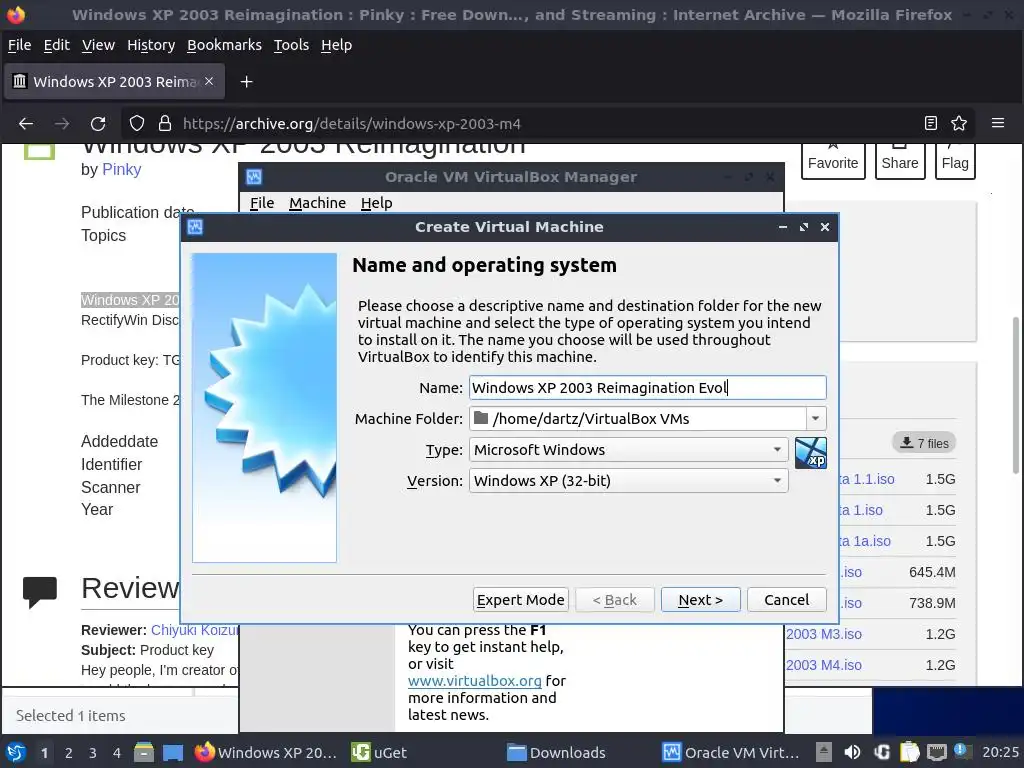The image size is (1024, 768).
Task: Open Machine menu in VirtualBox Manager
Action: pos(317,203)
